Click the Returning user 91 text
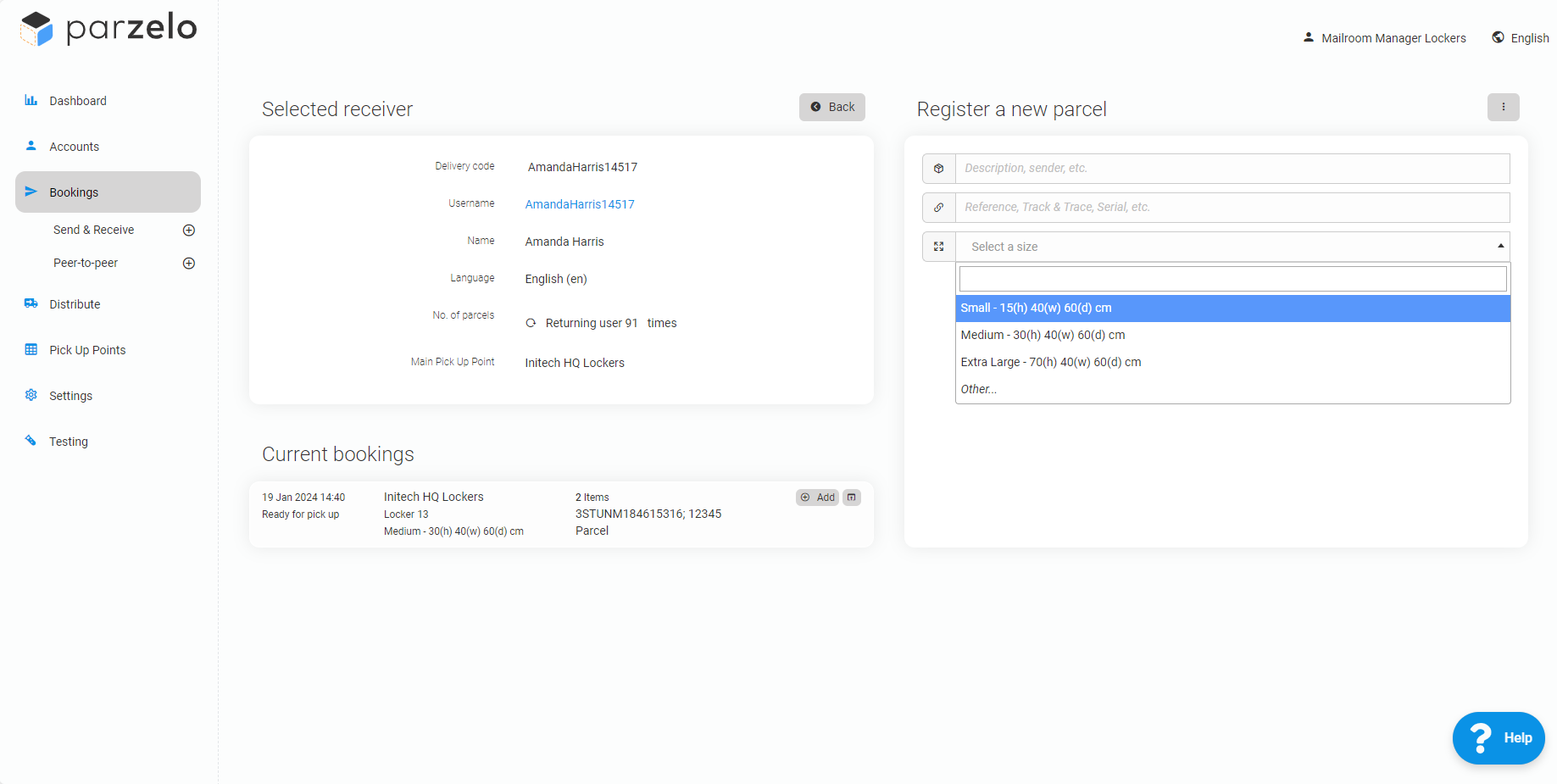This screenshot has height=784, width=1557. (x=592, y=323)
